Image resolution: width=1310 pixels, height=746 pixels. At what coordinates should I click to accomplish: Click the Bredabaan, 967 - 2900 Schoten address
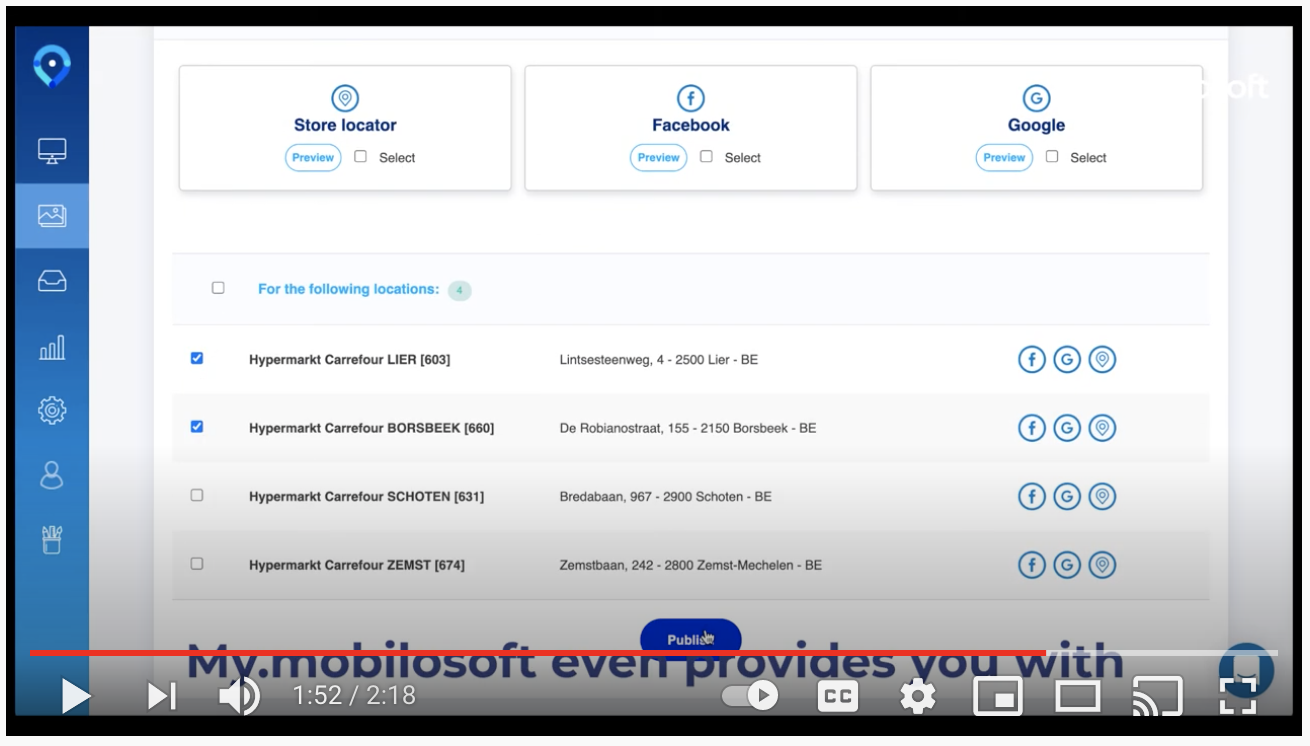pos(666,496)
